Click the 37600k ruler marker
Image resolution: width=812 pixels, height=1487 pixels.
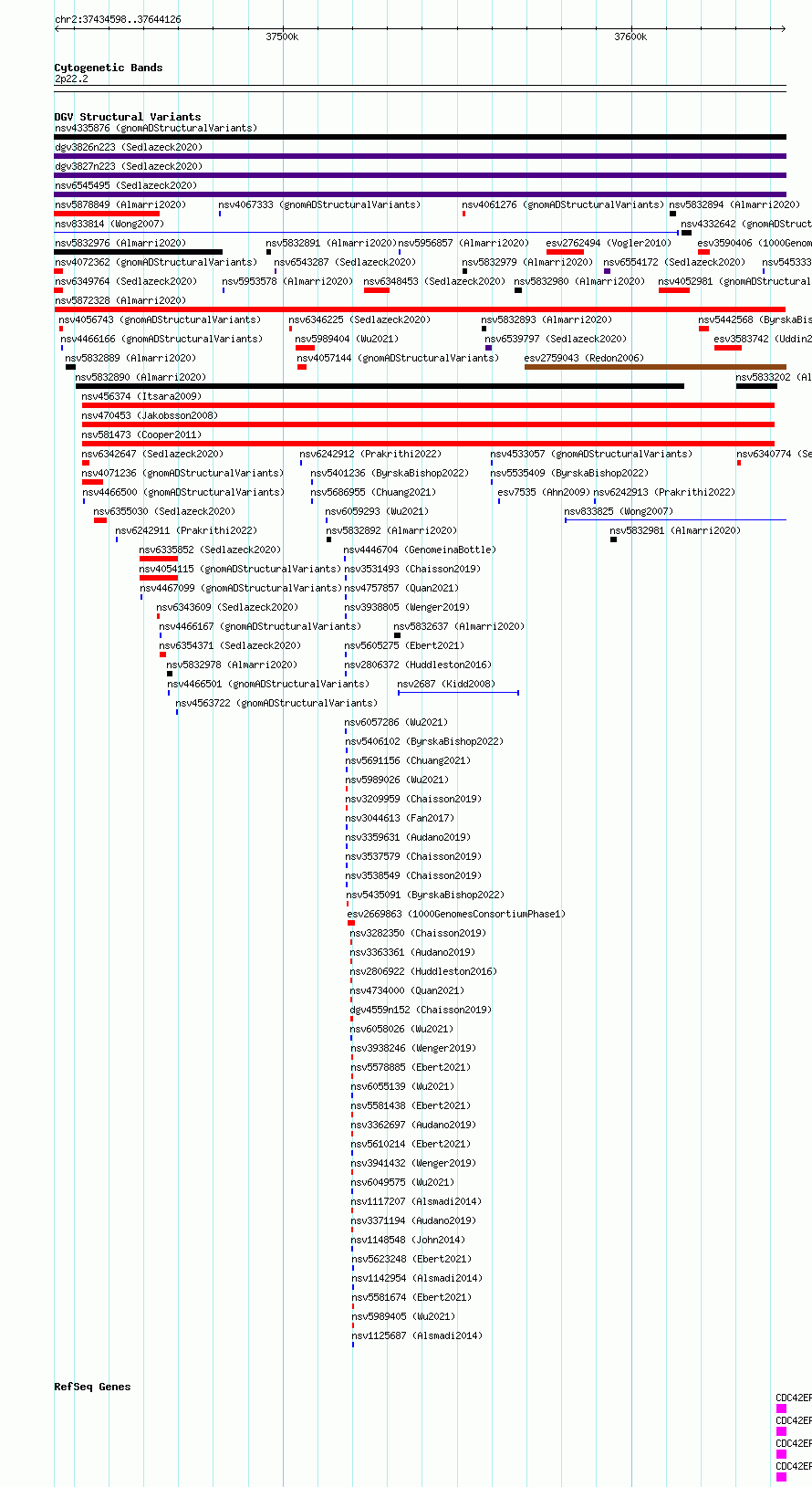point(630,37)
